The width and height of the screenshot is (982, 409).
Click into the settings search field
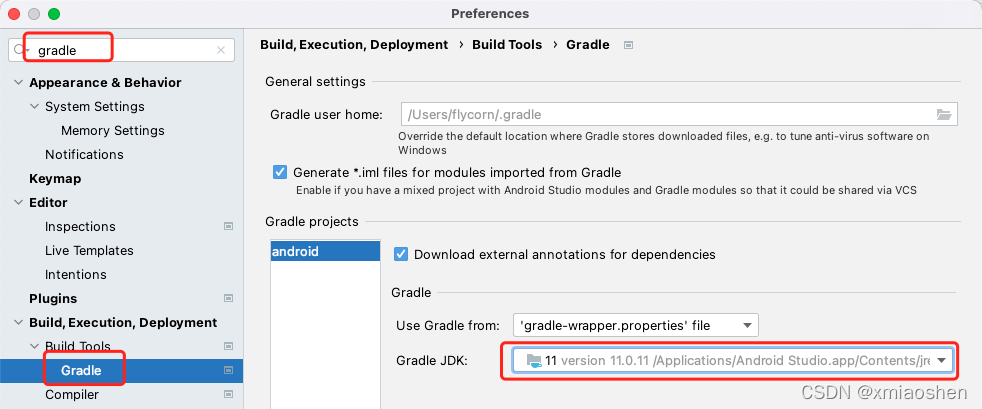pyautogui.click(x=121, y=50)
